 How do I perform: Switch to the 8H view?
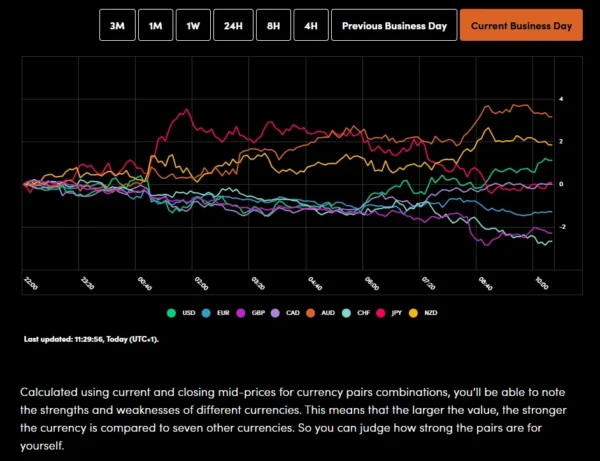pos(272,26)
